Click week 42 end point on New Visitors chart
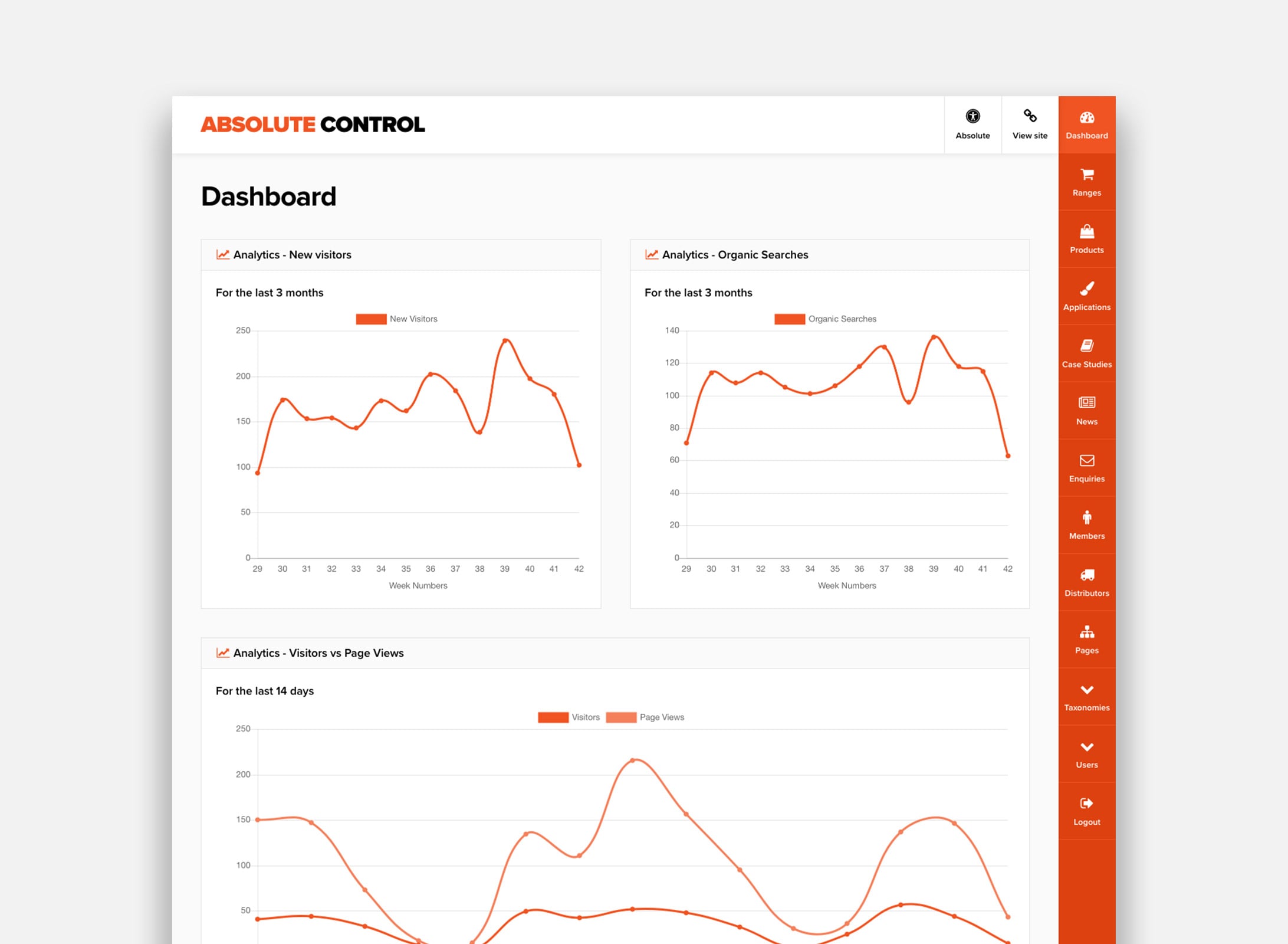 tap(579, 466)
